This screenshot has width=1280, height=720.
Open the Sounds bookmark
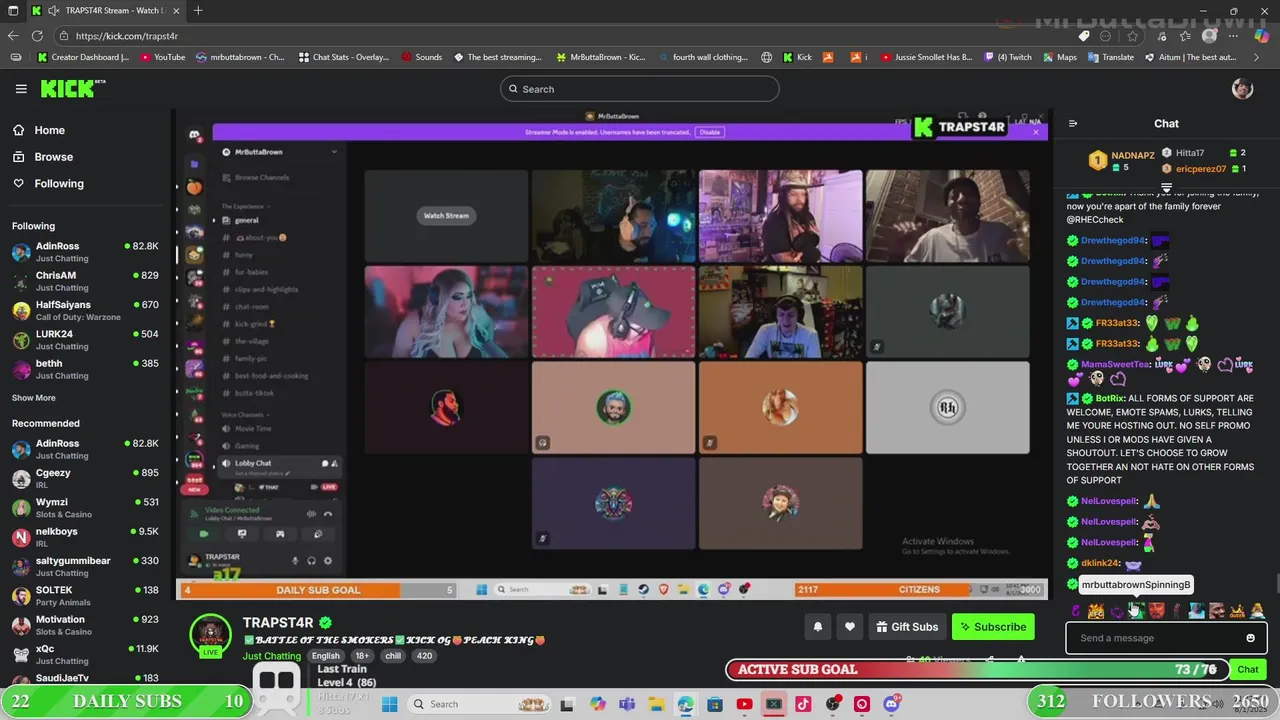coord(421,57)
